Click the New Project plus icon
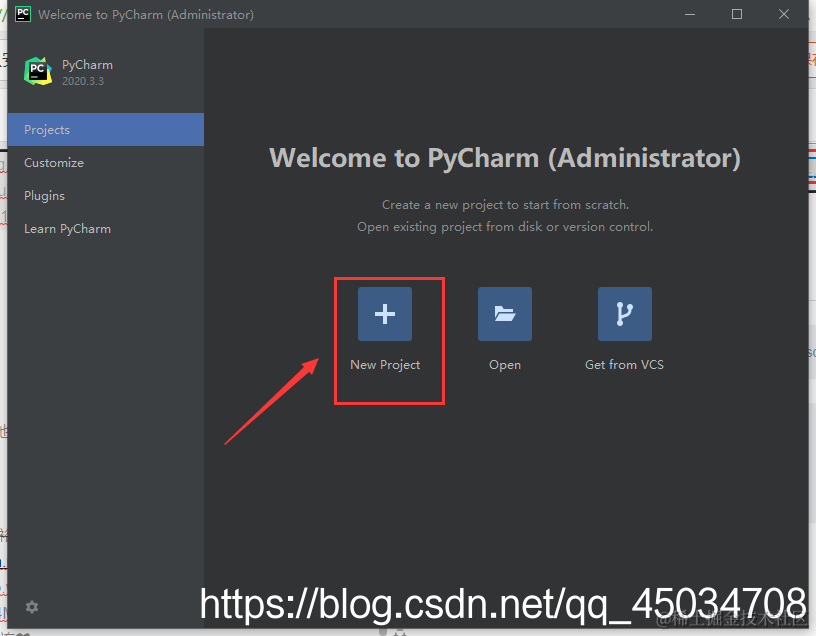Image resolution: width=816 pixels, height=636 pixels. [x=385, y=314]
